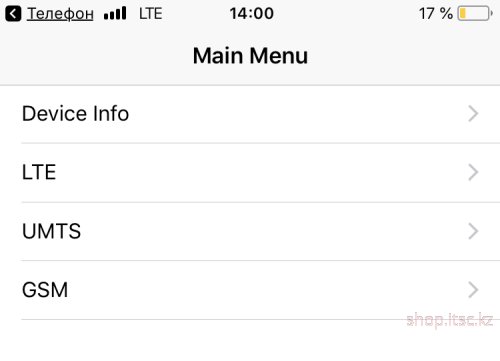Return to Телефон app via back link

click(60, 14)
